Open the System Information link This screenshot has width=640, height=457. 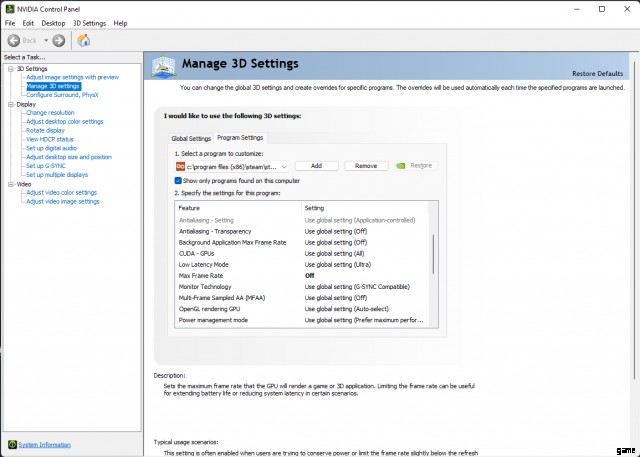point(44,444)
